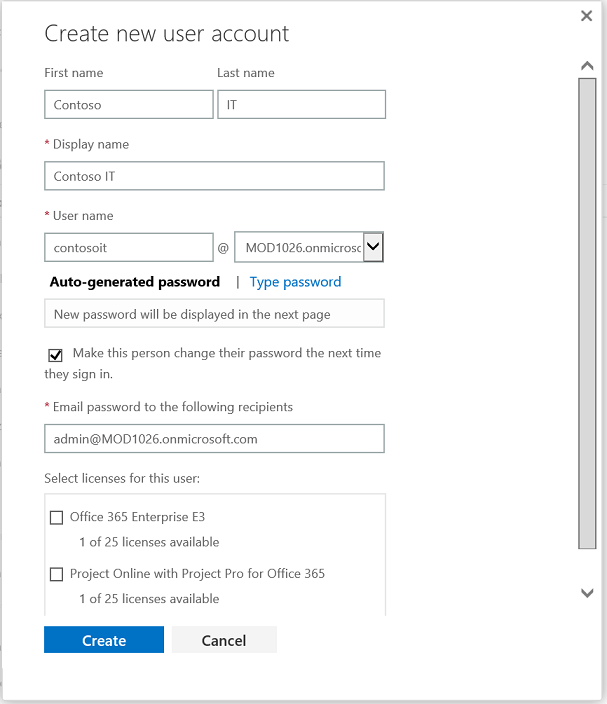Toggle make this person change password checkbox

tap(56, 355)
